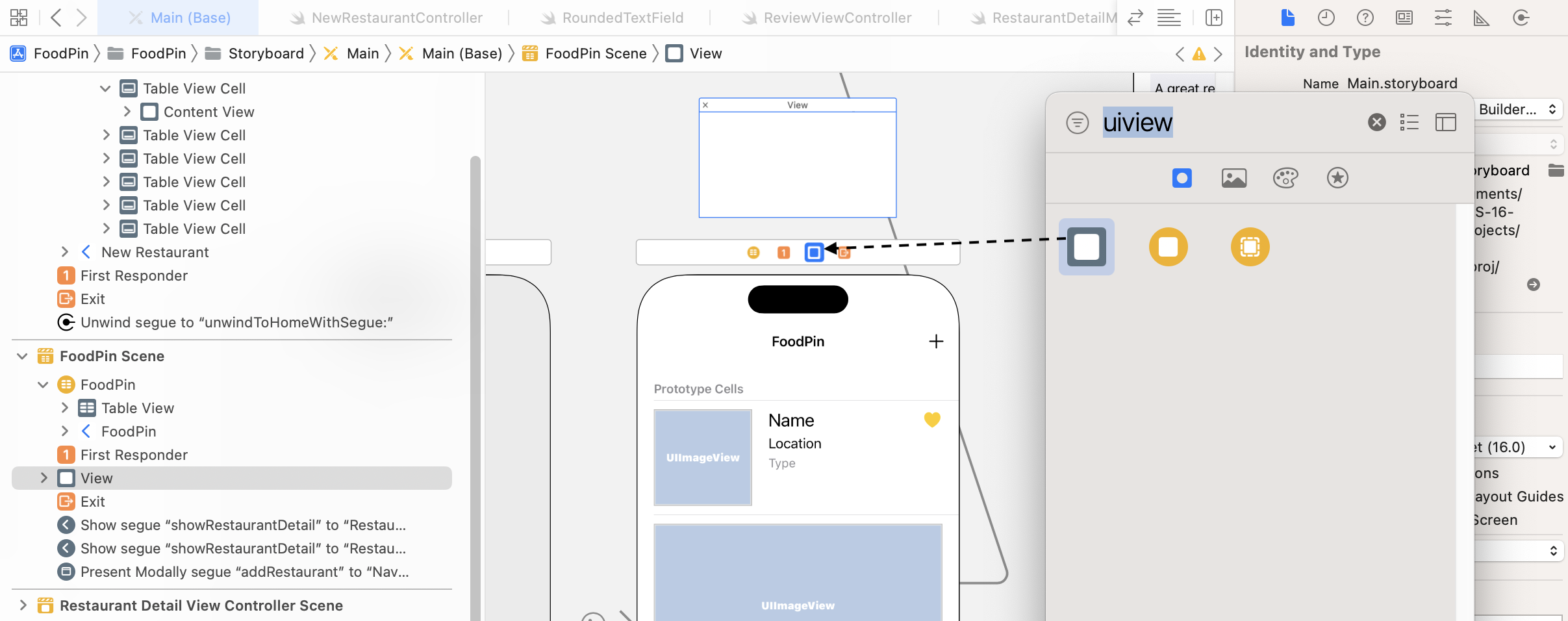The width and height of the screenshot is (1568, 621).
Task: Select the View object in Library results
Action: (1086, 247)
